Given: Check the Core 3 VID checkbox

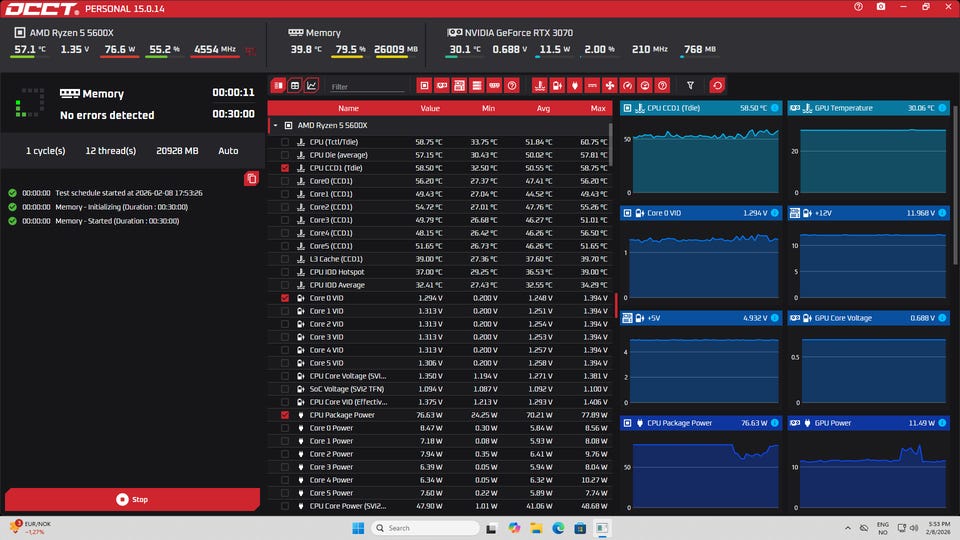Looking at the screenshot, I should (285, 337).
